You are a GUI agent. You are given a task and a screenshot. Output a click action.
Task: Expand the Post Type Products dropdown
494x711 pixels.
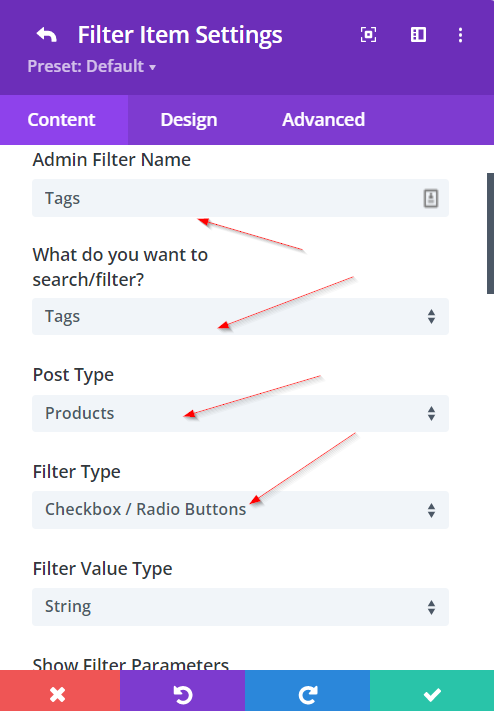point(240,414)
